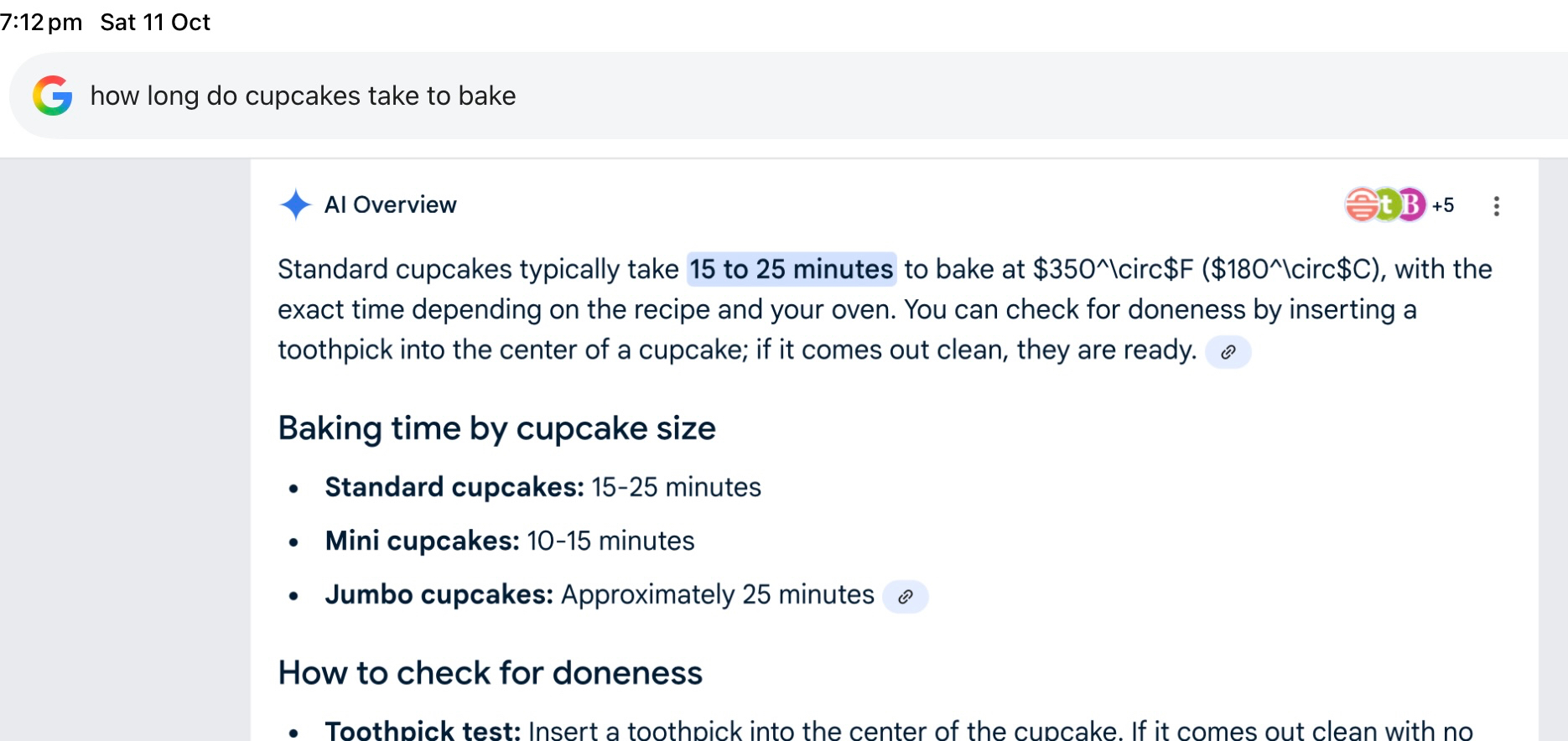Open the magenta "B" source favicon

pos(1412,205)
